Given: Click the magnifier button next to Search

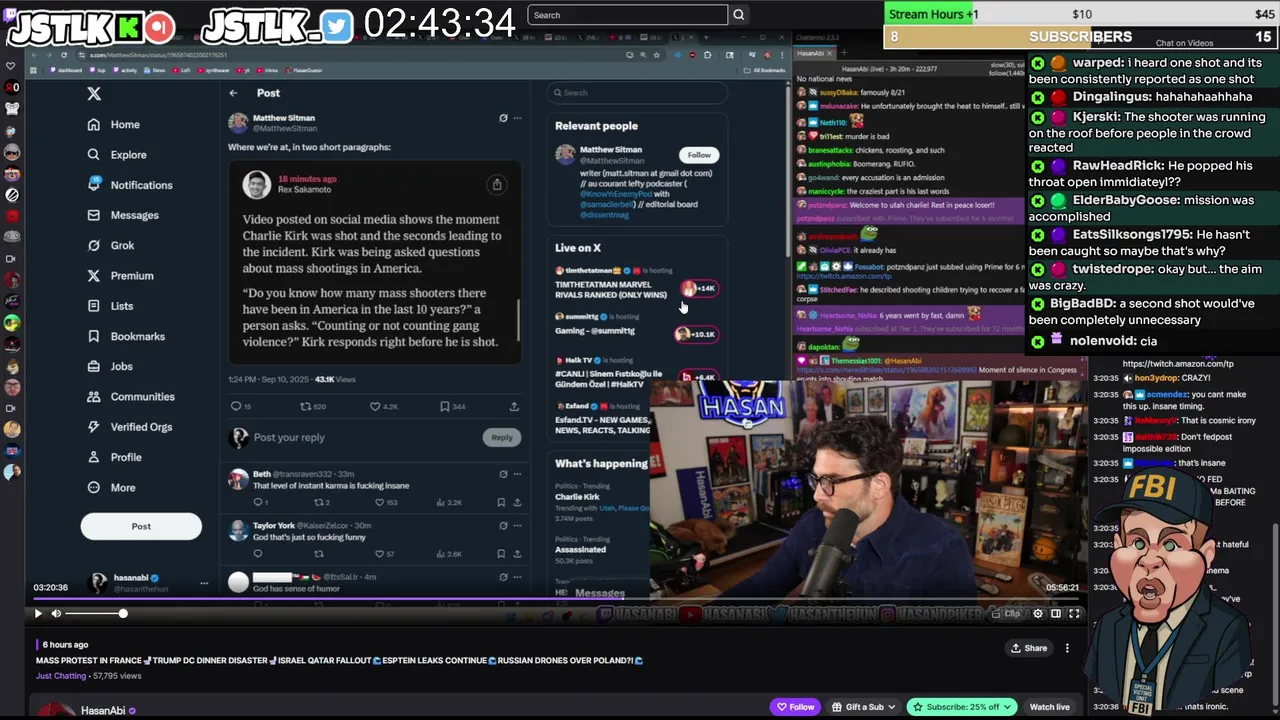Looking at the screenshot, I should tap(738, 15).
